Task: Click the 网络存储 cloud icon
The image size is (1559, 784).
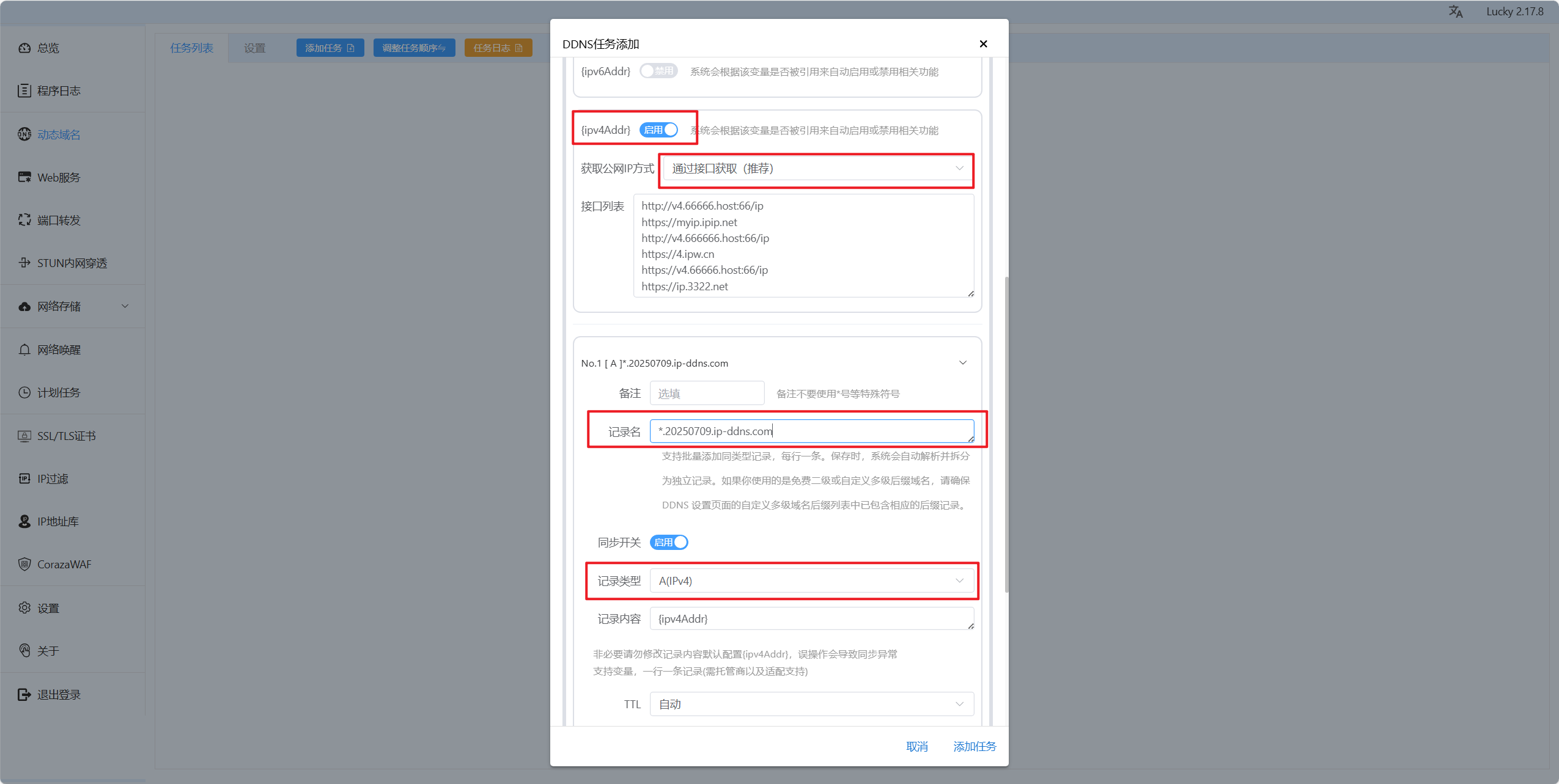Action: 24,306
